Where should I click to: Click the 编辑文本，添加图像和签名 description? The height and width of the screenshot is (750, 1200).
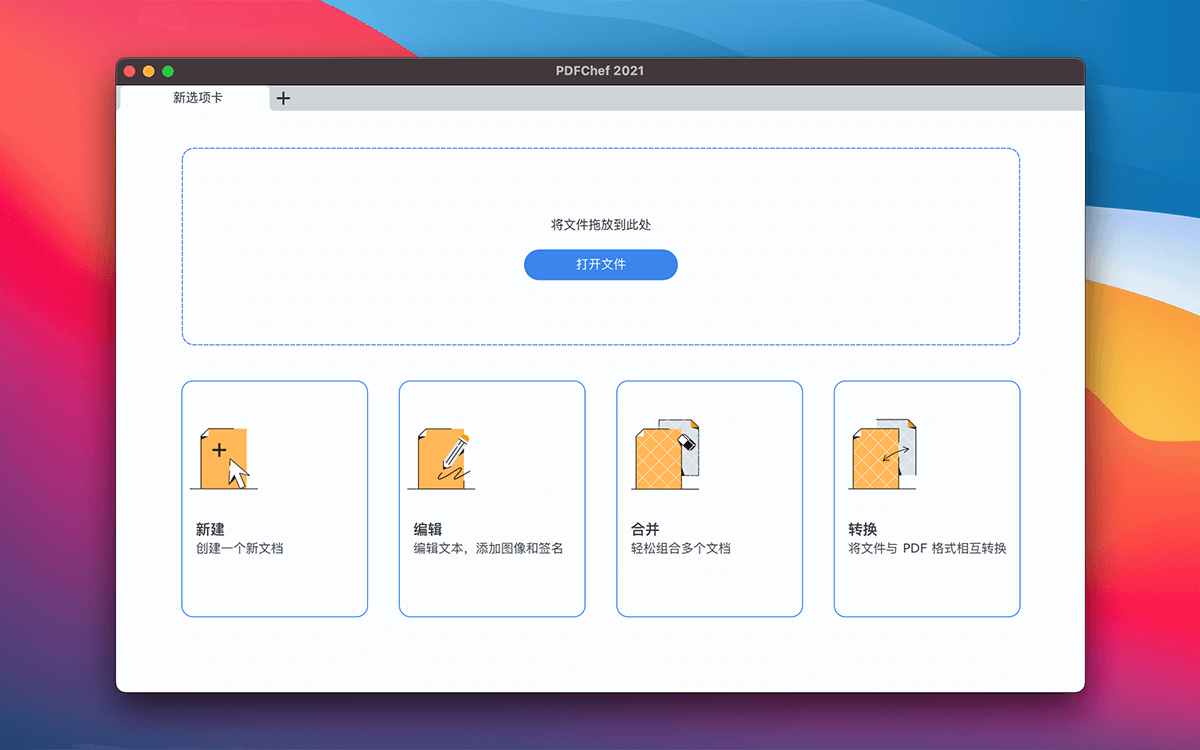point(489,548)
